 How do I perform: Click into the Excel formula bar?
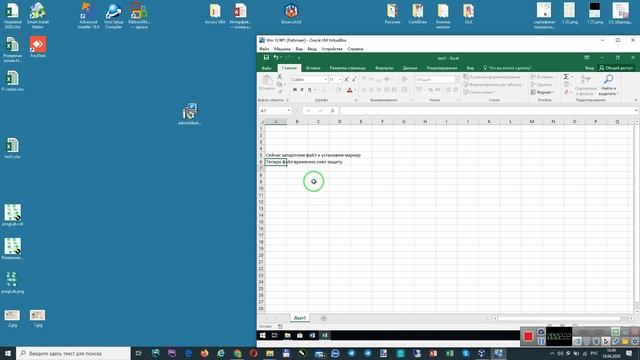pyautogui.click(x=487, y=111)
